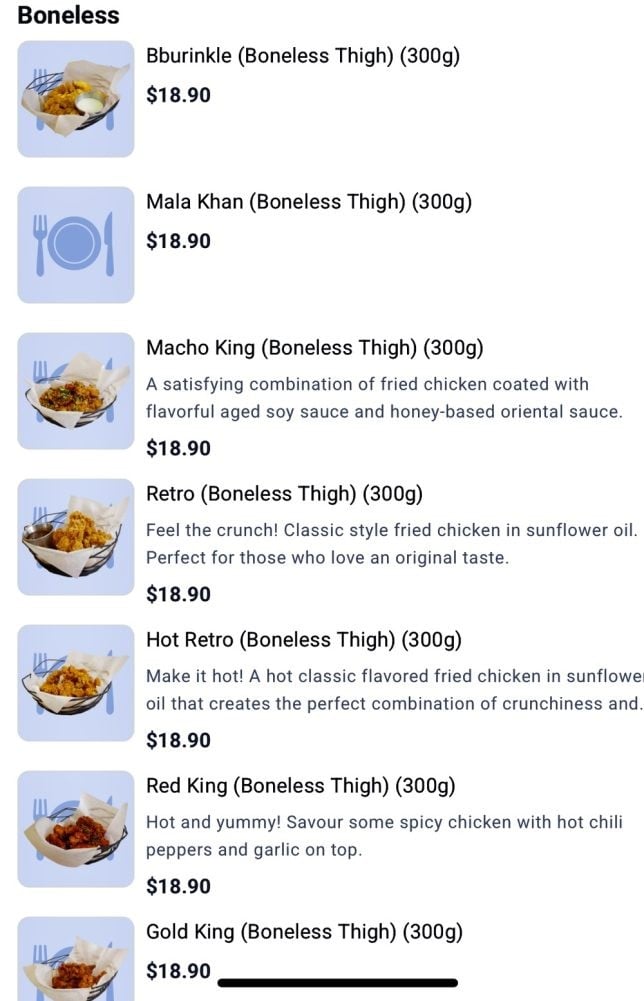Select Retro (Boneless Thigh) item title

[285, 494]
